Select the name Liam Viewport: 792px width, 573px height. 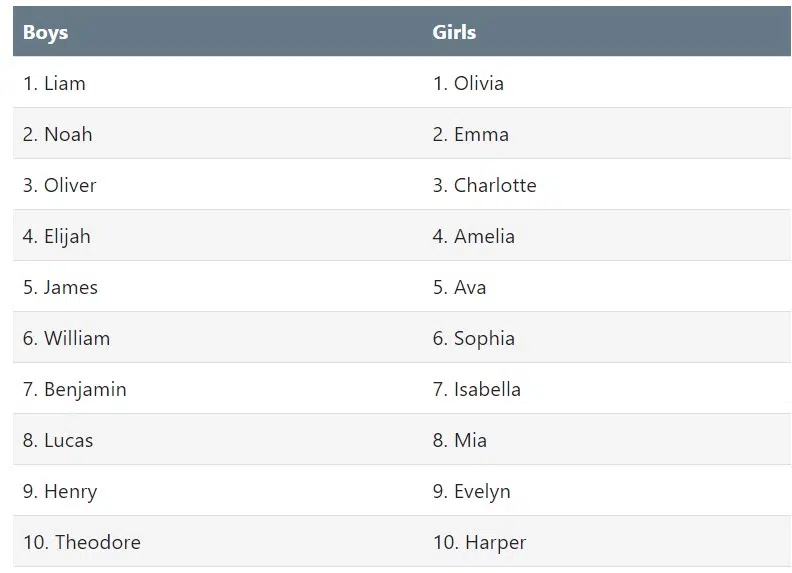pos(65,83)
